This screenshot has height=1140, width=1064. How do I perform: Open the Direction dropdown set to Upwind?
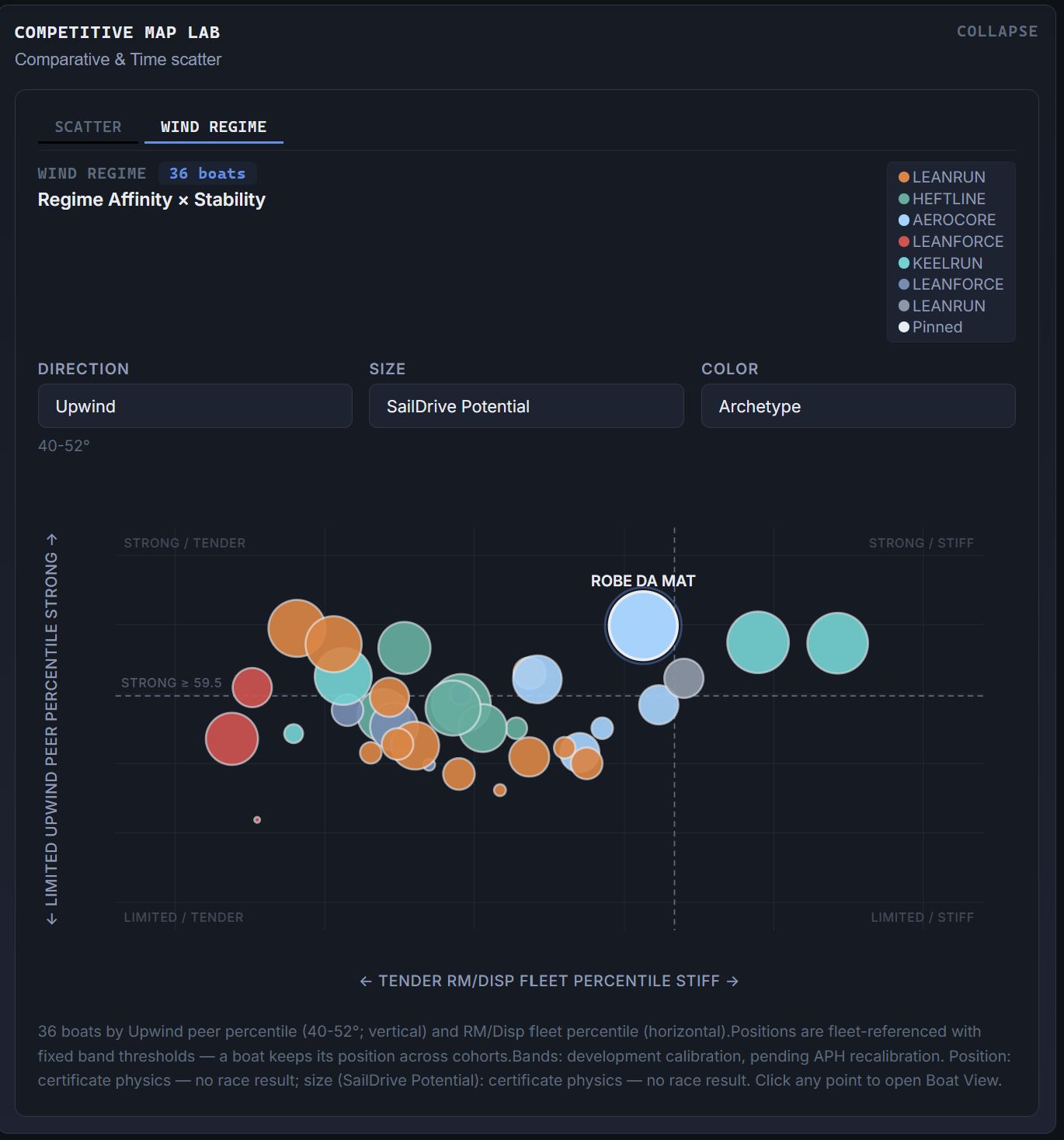point(195,405)
